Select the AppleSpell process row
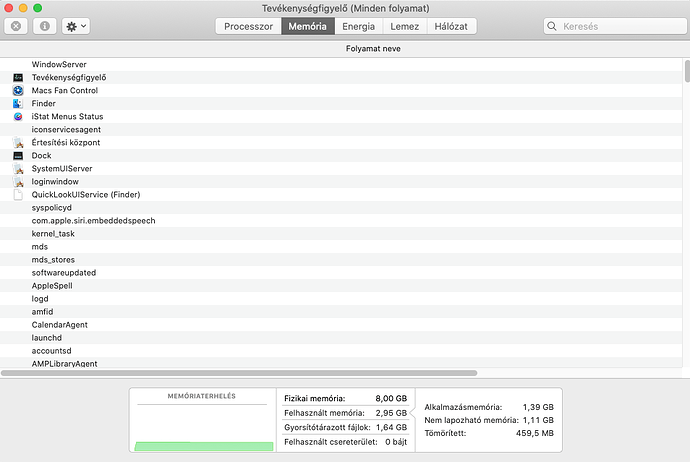The width and height of the screenshot is (690, 462). 341,286
